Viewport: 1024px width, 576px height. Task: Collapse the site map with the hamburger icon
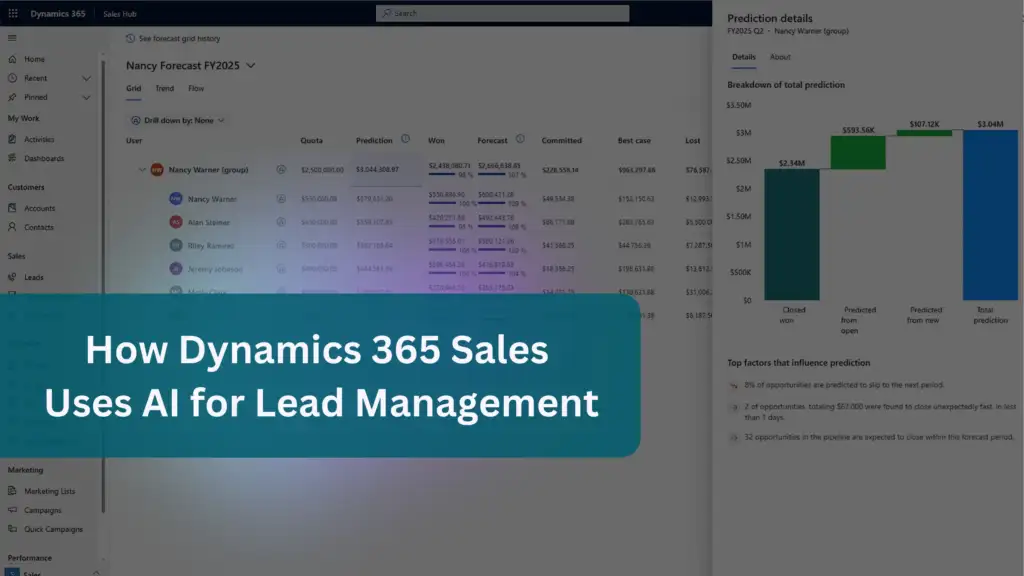tap(12, 38)
